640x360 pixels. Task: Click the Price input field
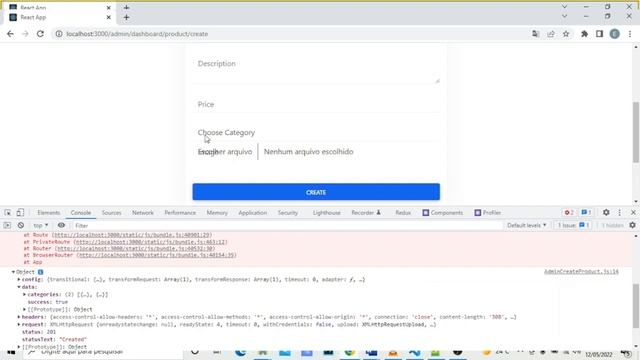[x=316, y=104]
